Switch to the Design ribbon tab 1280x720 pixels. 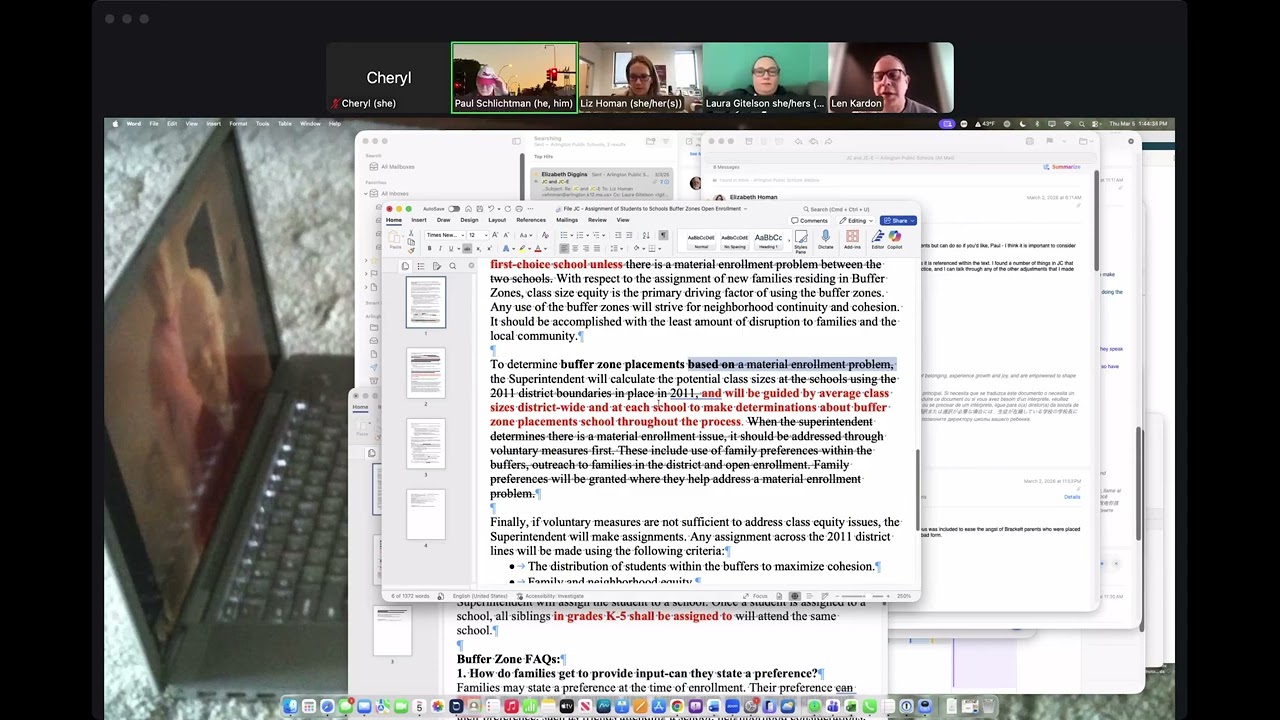469,220
